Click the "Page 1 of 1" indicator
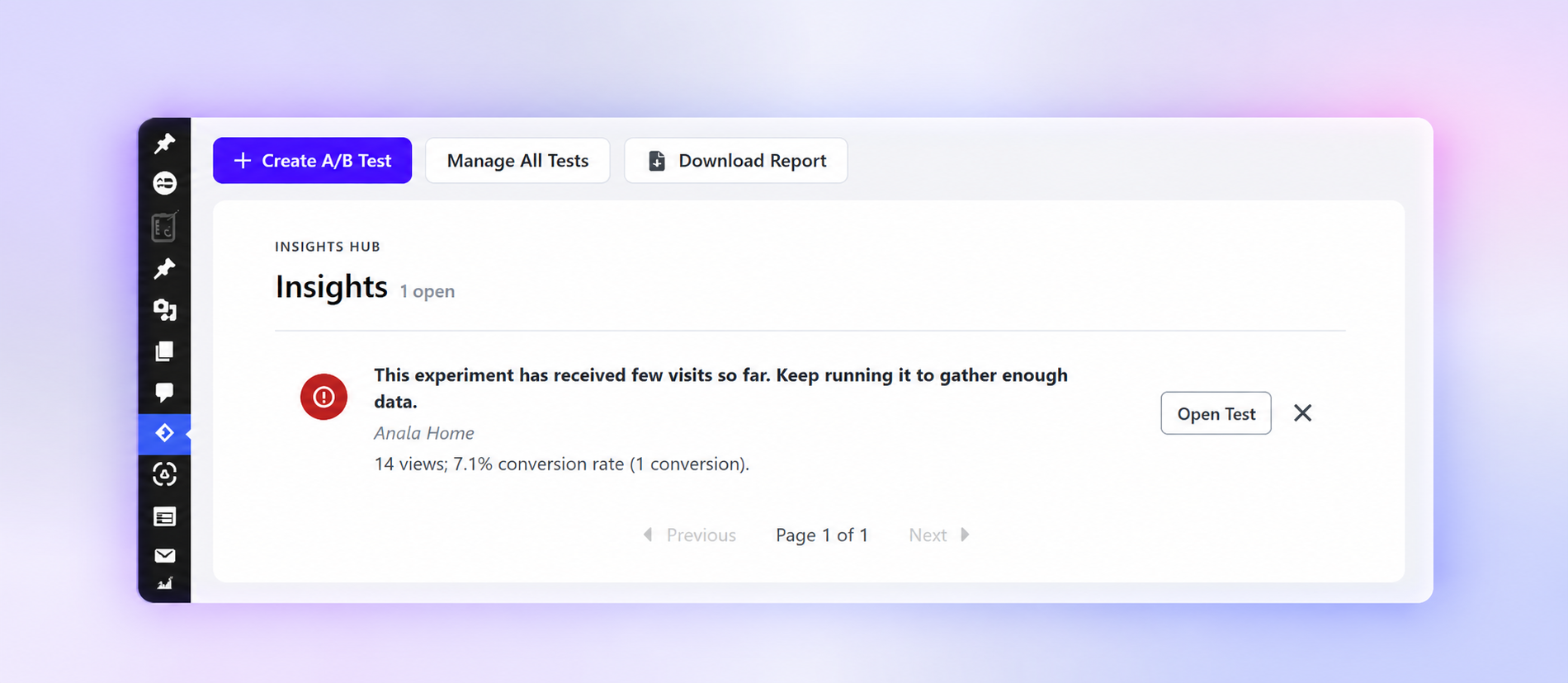 coord(822,535)
